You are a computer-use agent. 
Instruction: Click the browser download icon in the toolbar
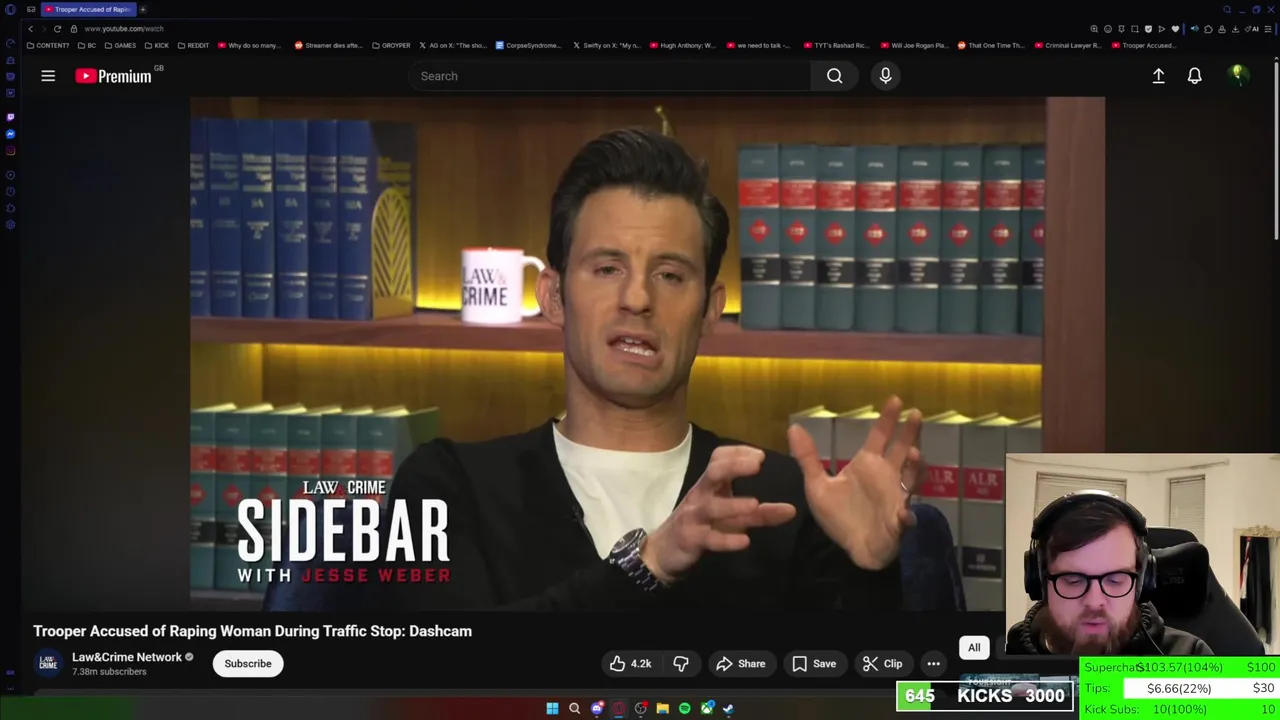1235,29
